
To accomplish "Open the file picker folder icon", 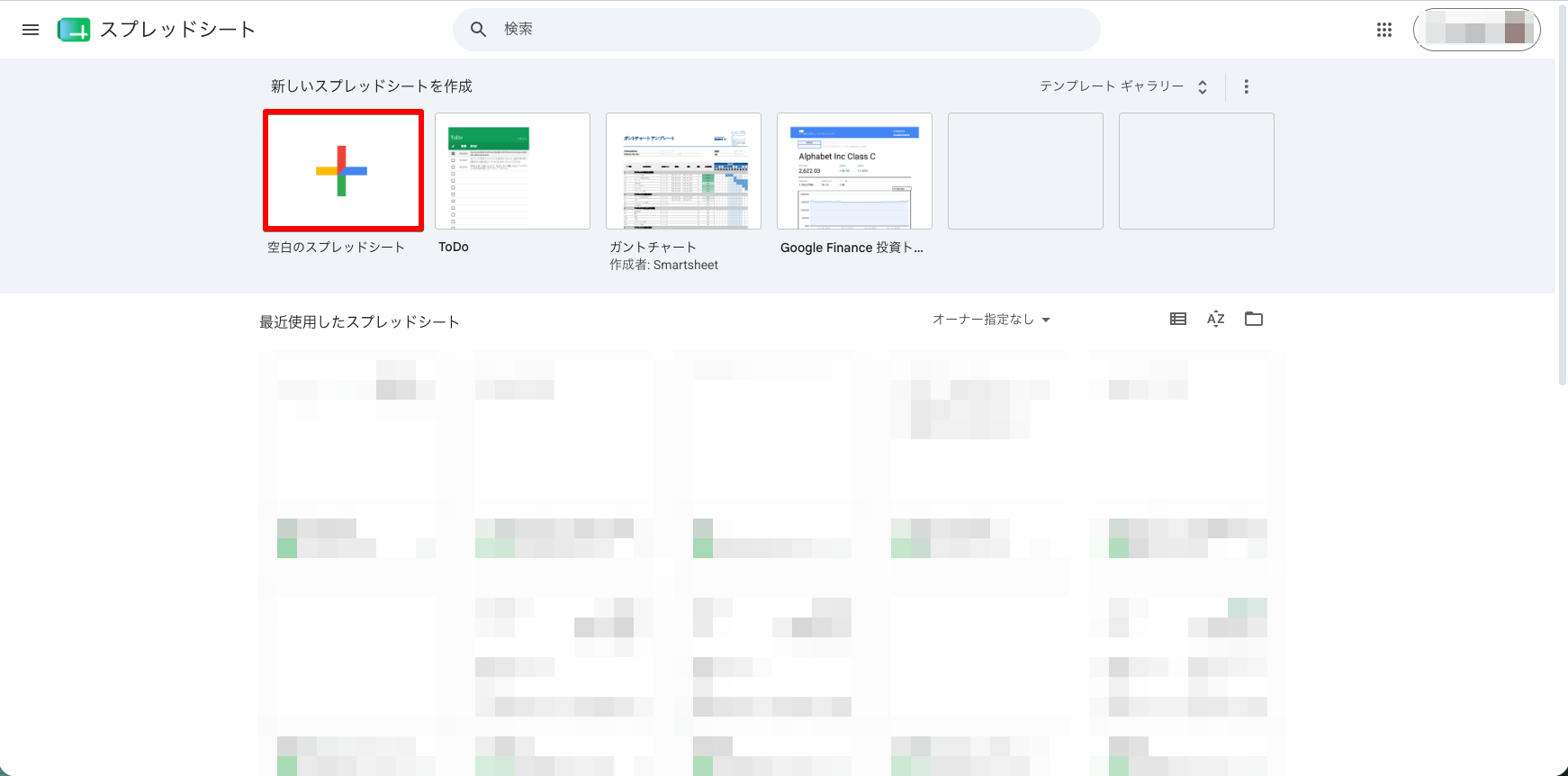I will 1254,319.
